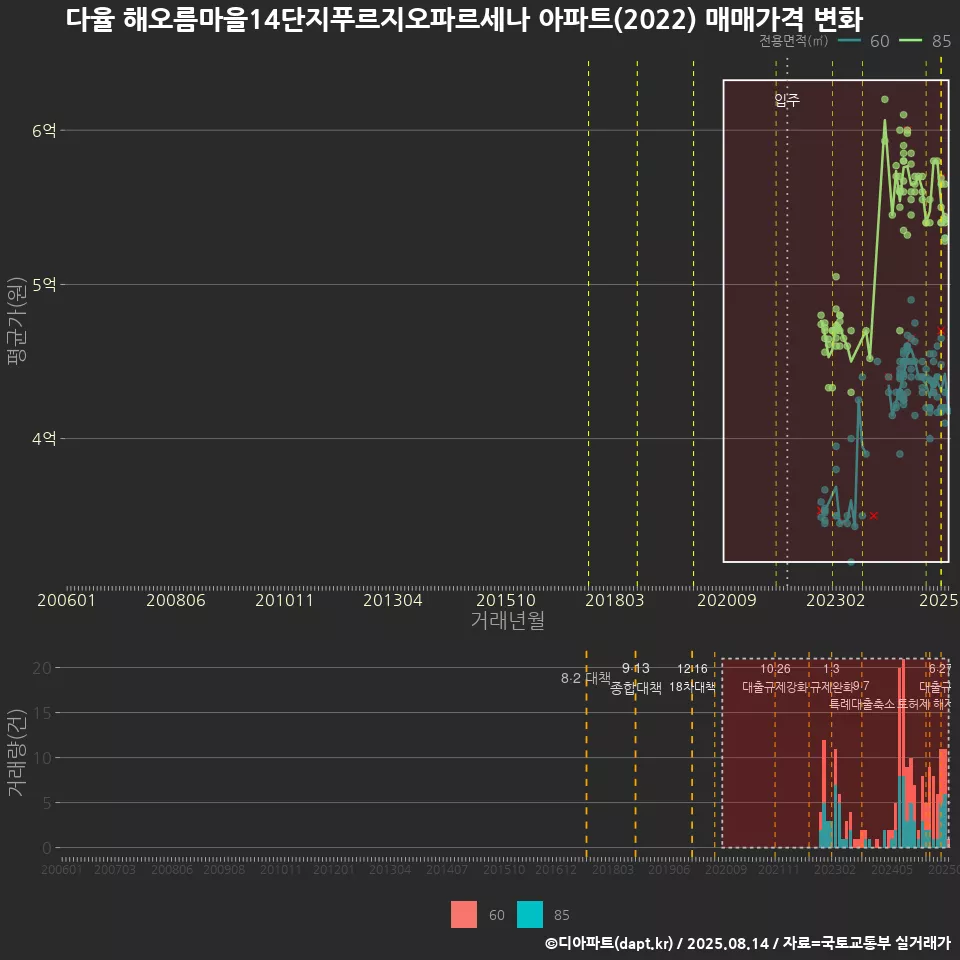Click the 9·13 policy date annotation
Viewport: 960px width, 960px height.
point(636,668)
